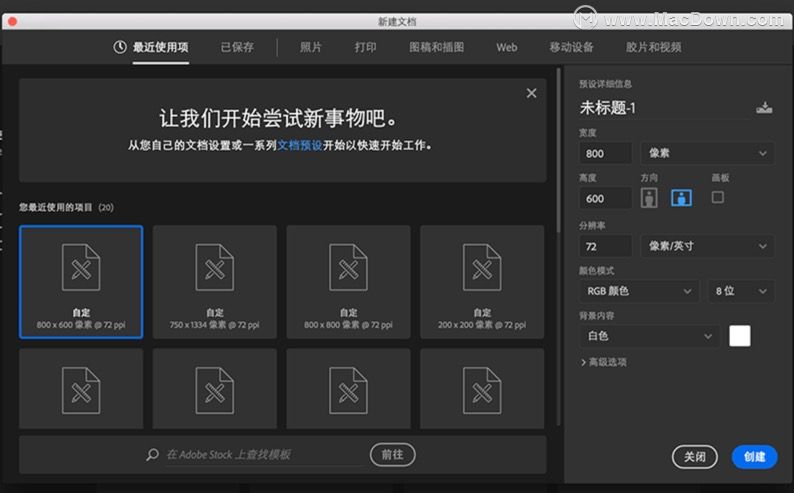Select the 750 x 1334 像素 preset card
Image resolution: width=794 pixels, height=493 pixels.
point(215,282)
